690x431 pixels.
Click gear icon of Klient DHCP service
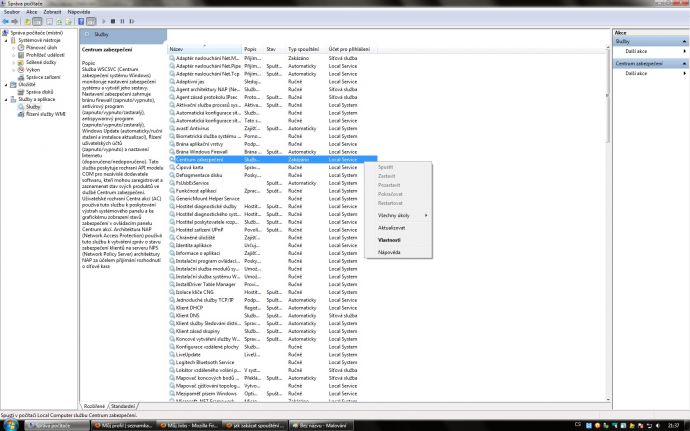pyautogui.click(x=172, y=308)
